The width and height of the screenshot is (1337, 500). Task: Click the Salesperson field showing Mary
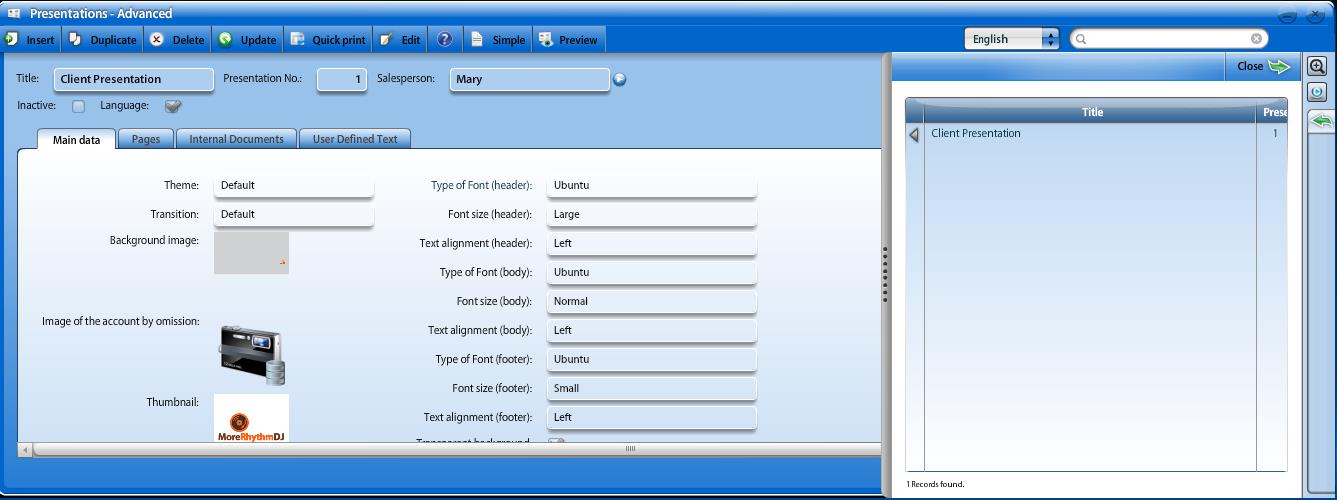[x=529, y=79]
